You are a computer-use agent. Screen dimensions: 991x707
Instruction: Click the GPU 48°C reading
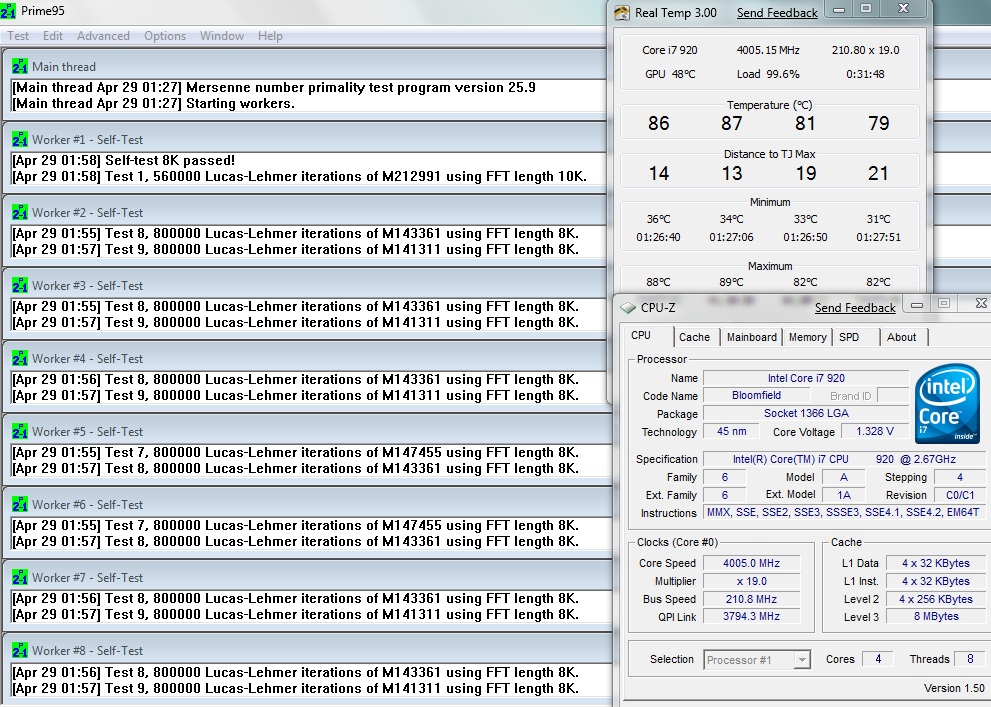[x=669, y=74]
